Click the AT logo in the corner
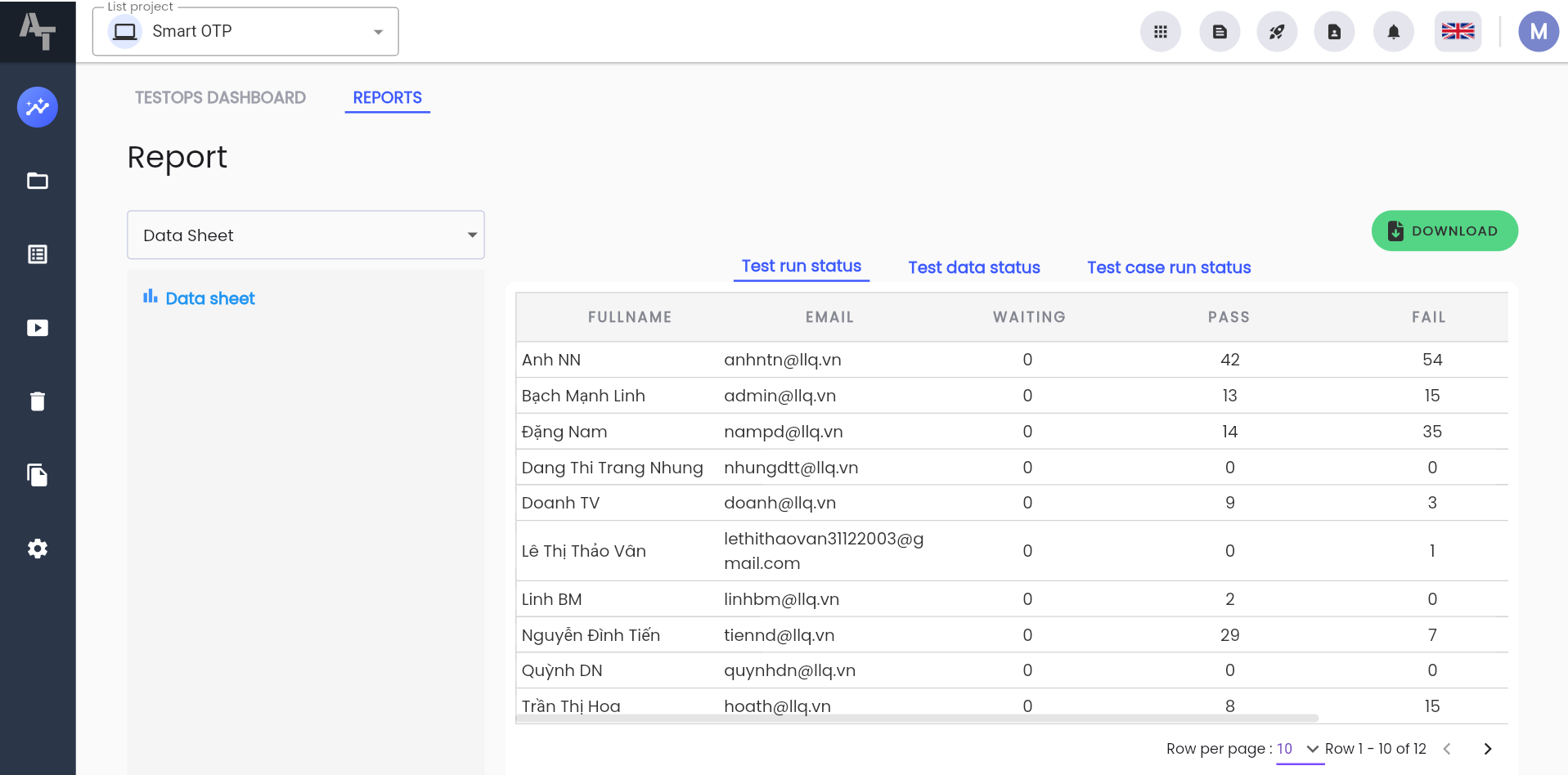The height and width of the screenshot is (775, 1568). click(38, 31)
